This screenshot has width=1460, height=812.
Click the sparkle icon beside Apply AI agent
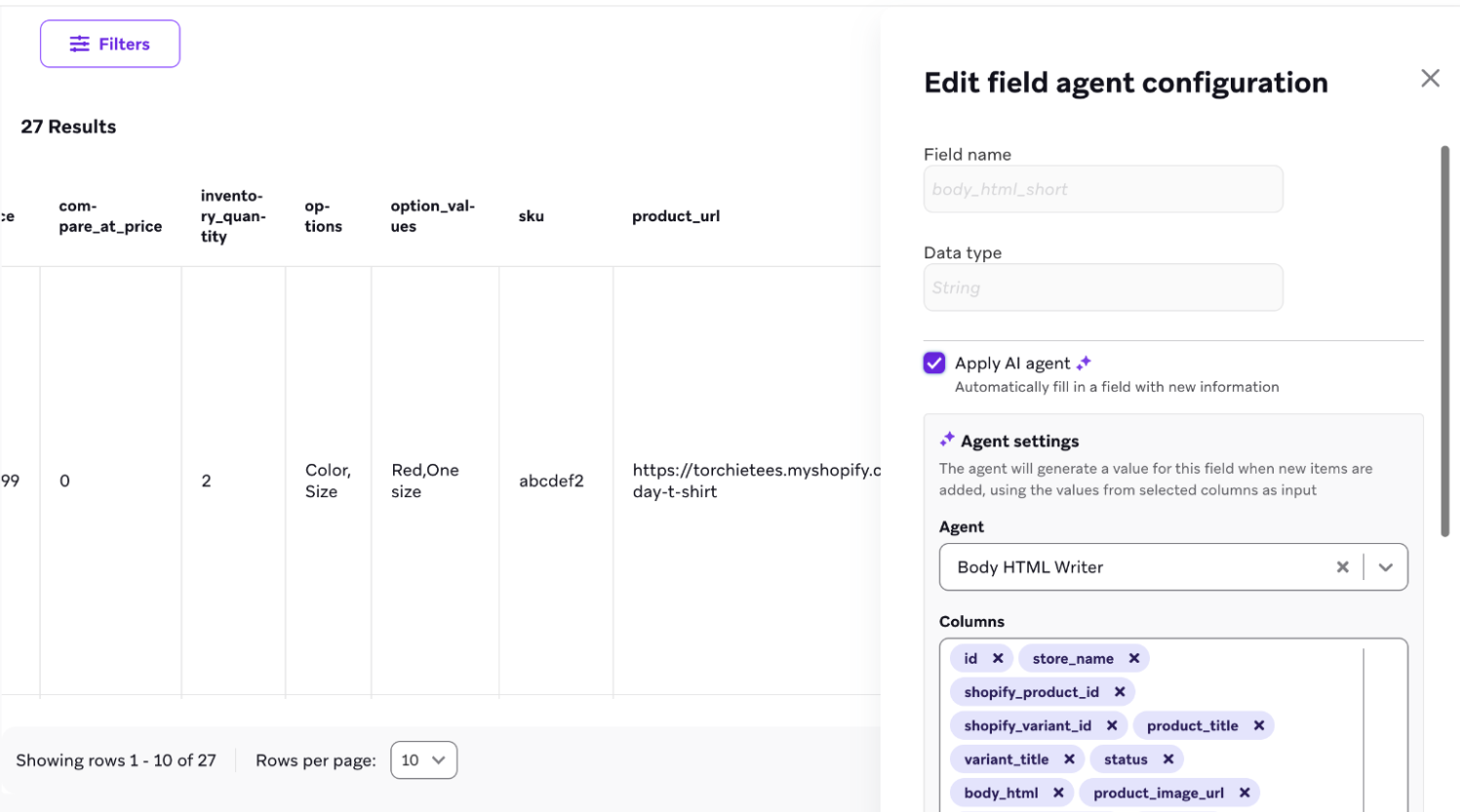pos(1083,362)
